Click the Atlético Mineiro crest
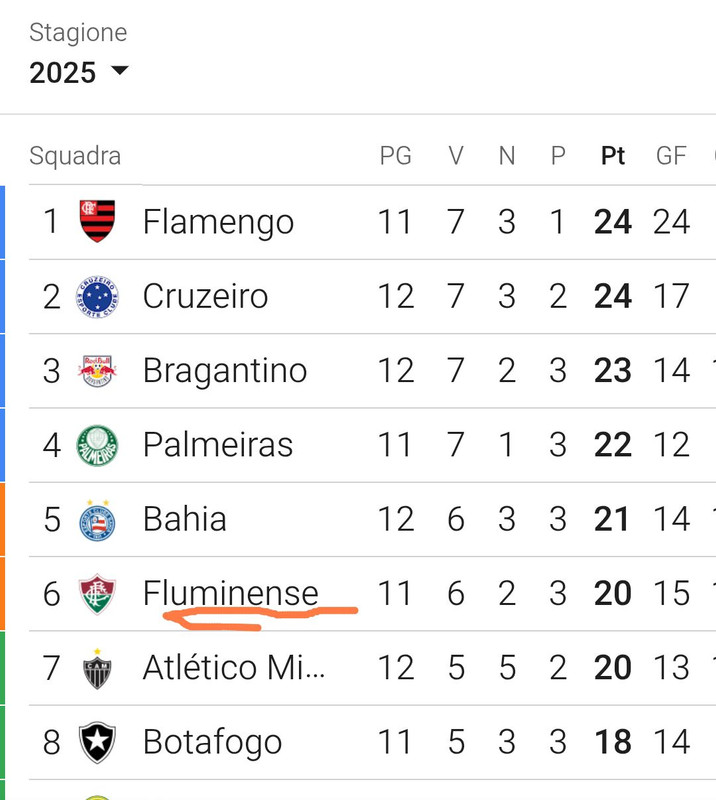The width and height of the screenshot is (716, 800). tap(97, 668)
